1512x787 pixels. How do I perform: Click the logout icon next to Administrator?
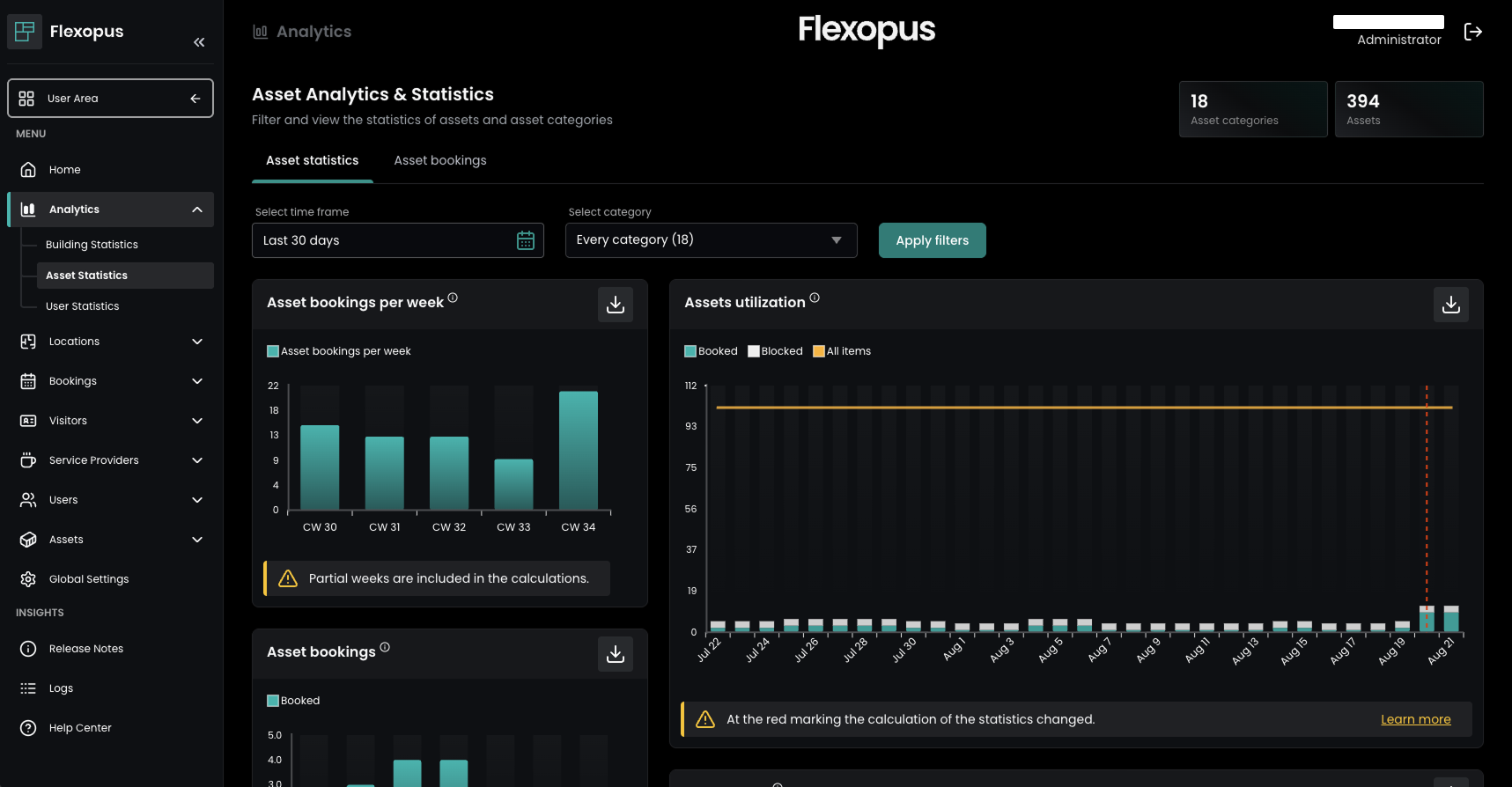pos(1472,32)
